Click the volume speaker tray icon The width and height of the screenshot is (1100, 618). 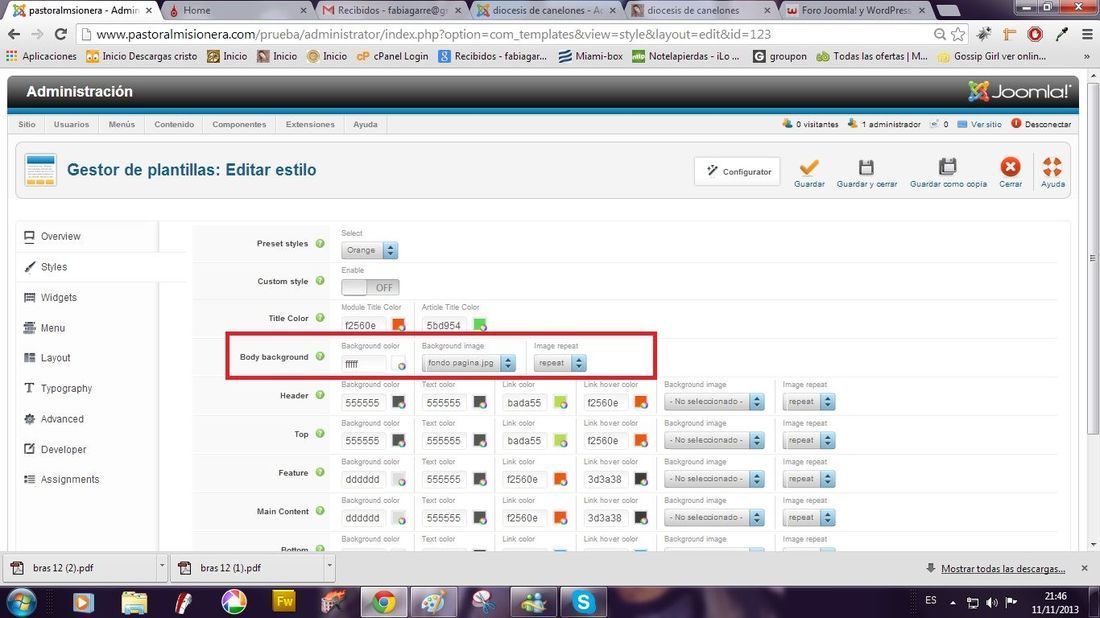(991, 602)
